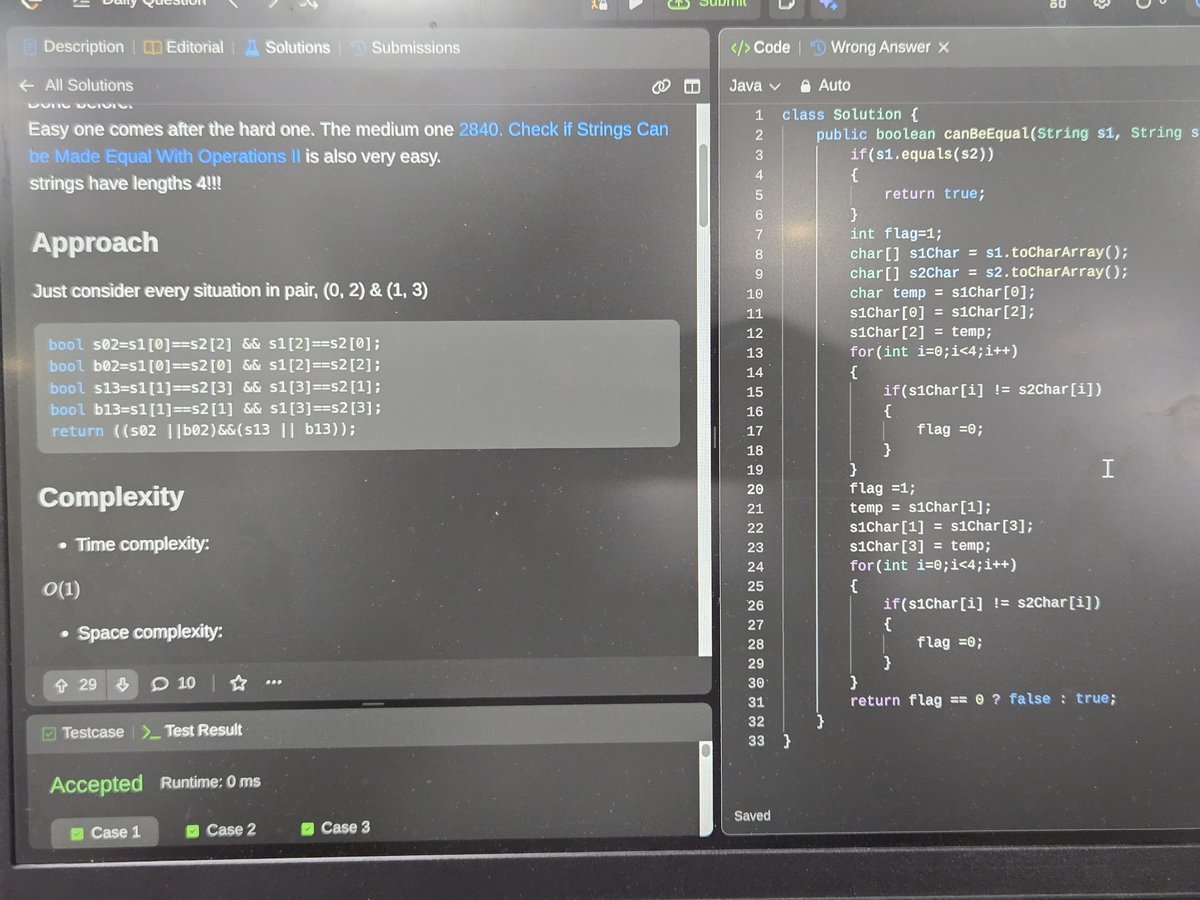The height and width of the screenshot is (900, 1200).
Task: Click 'bool s02=s1[0]==s2[2]' code snippet line
Action: (214, 344)
